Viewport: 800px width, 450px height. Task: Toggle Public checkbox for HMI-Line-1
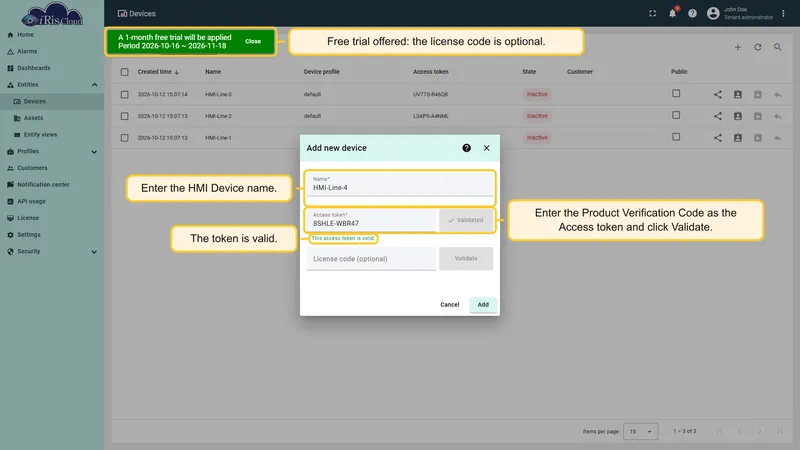pyautogui.click(x=676, y=137)
